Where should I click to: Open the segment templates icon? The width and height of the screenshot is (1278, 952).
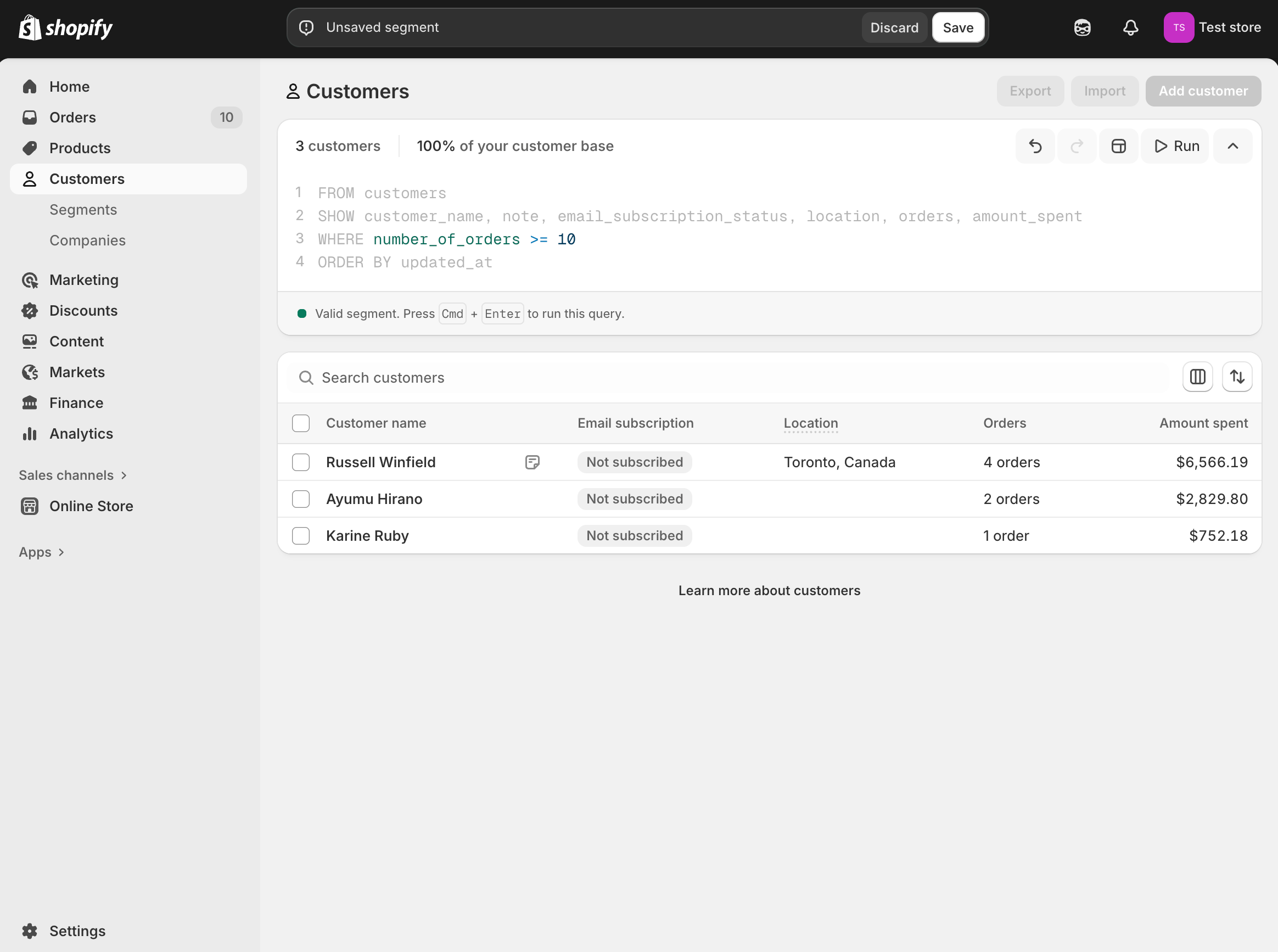(1118, 146)
